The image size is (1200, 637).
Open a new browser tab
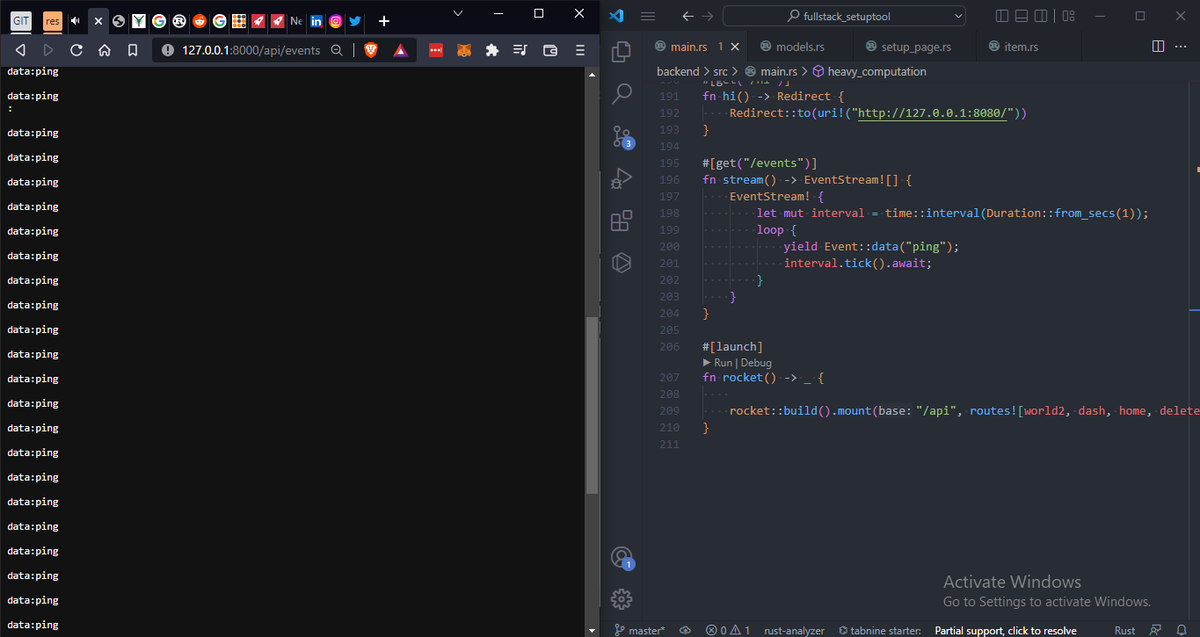click(x=384, y=20)
